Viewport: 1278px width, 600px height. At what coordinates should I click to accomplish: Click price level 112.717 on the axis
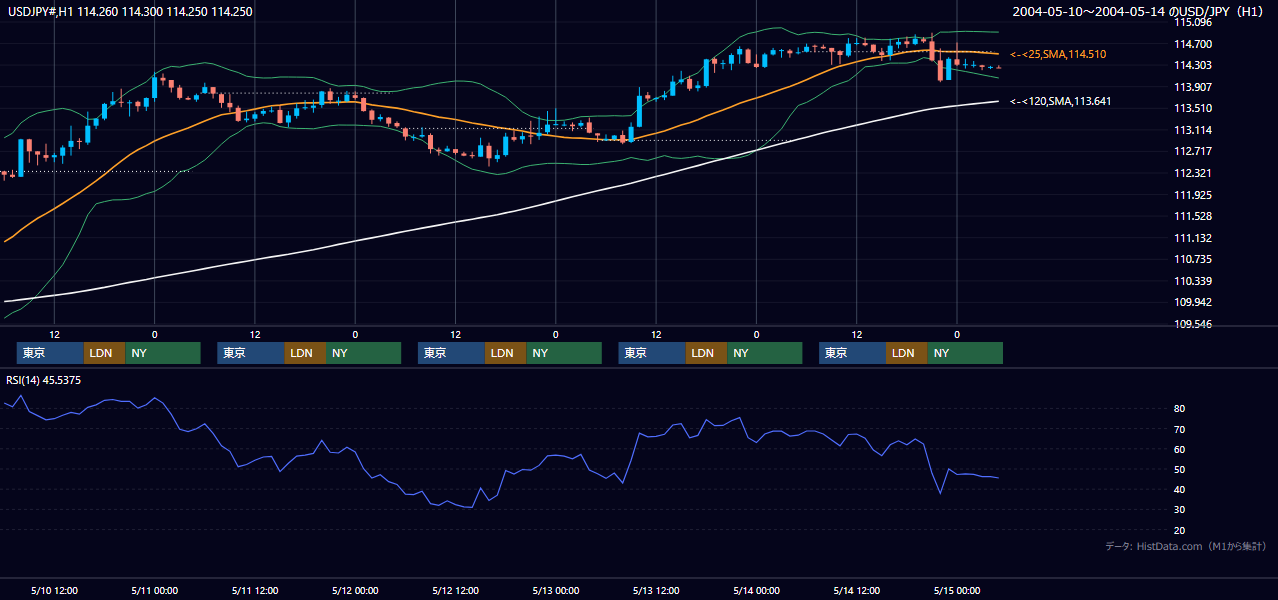1192,152
